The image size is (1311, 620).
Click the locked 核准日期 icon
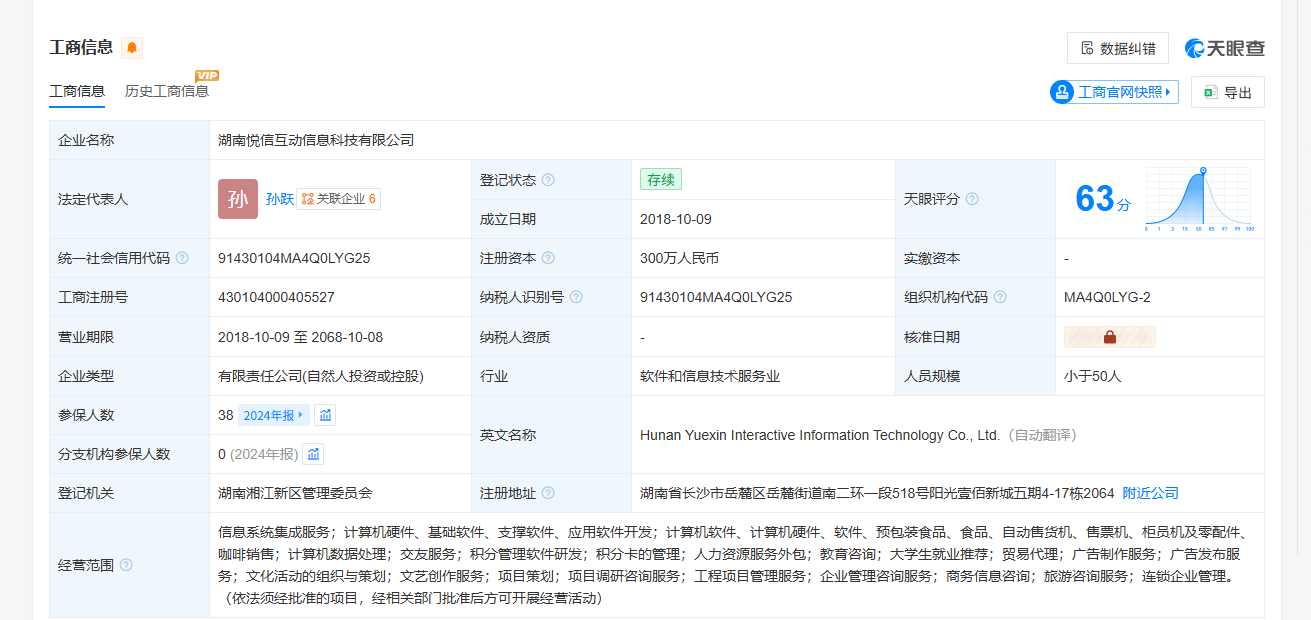tap(1109, 337)
